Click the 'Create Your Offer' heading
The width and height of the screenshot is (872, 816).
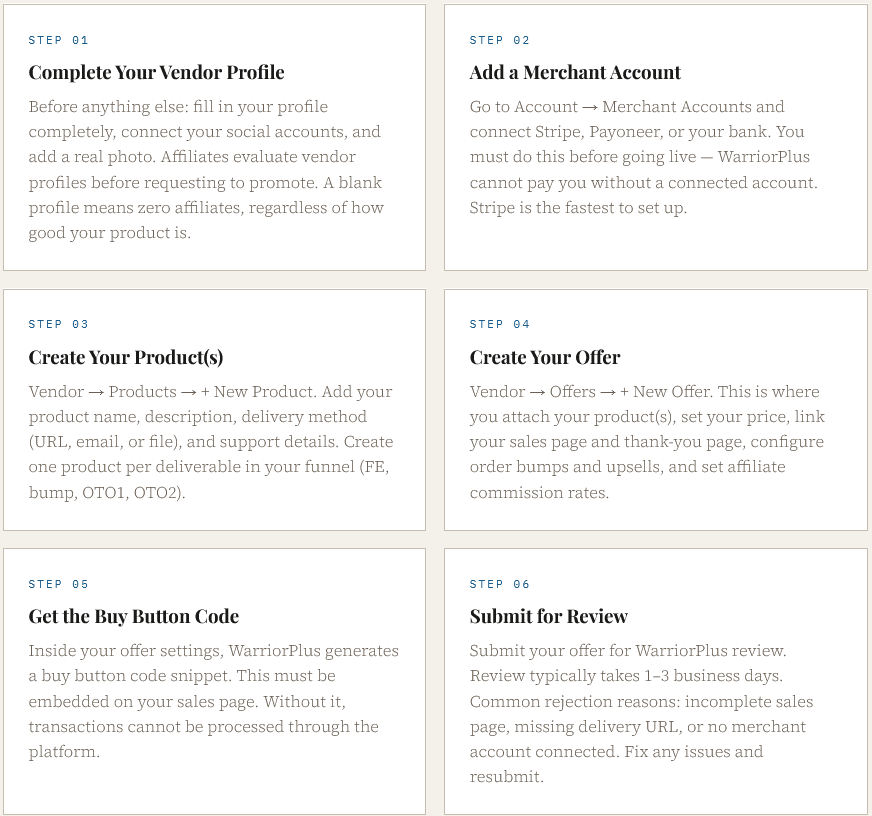545,357
